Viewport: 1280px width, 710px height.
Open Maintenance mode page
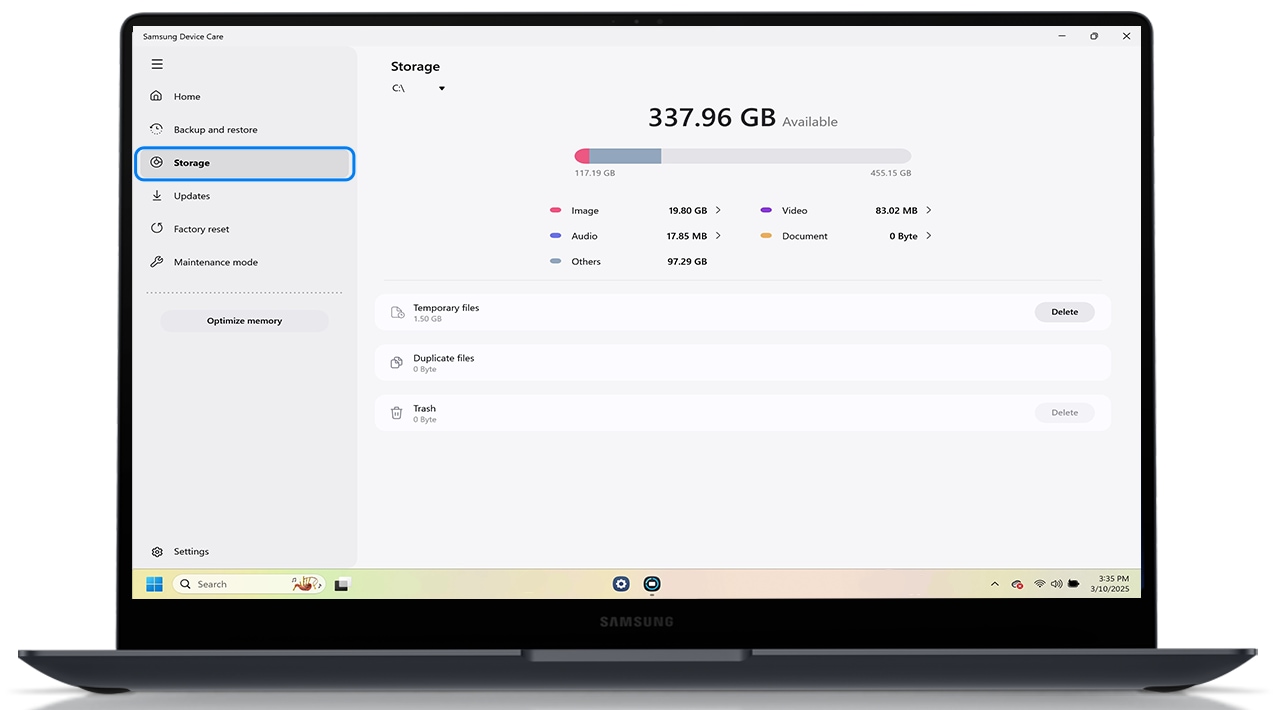[x=245, y=262]
